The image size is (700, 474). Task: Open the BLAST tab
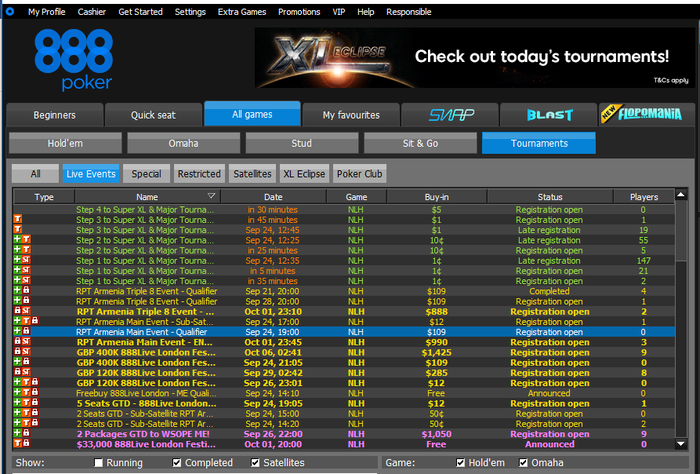549,115
